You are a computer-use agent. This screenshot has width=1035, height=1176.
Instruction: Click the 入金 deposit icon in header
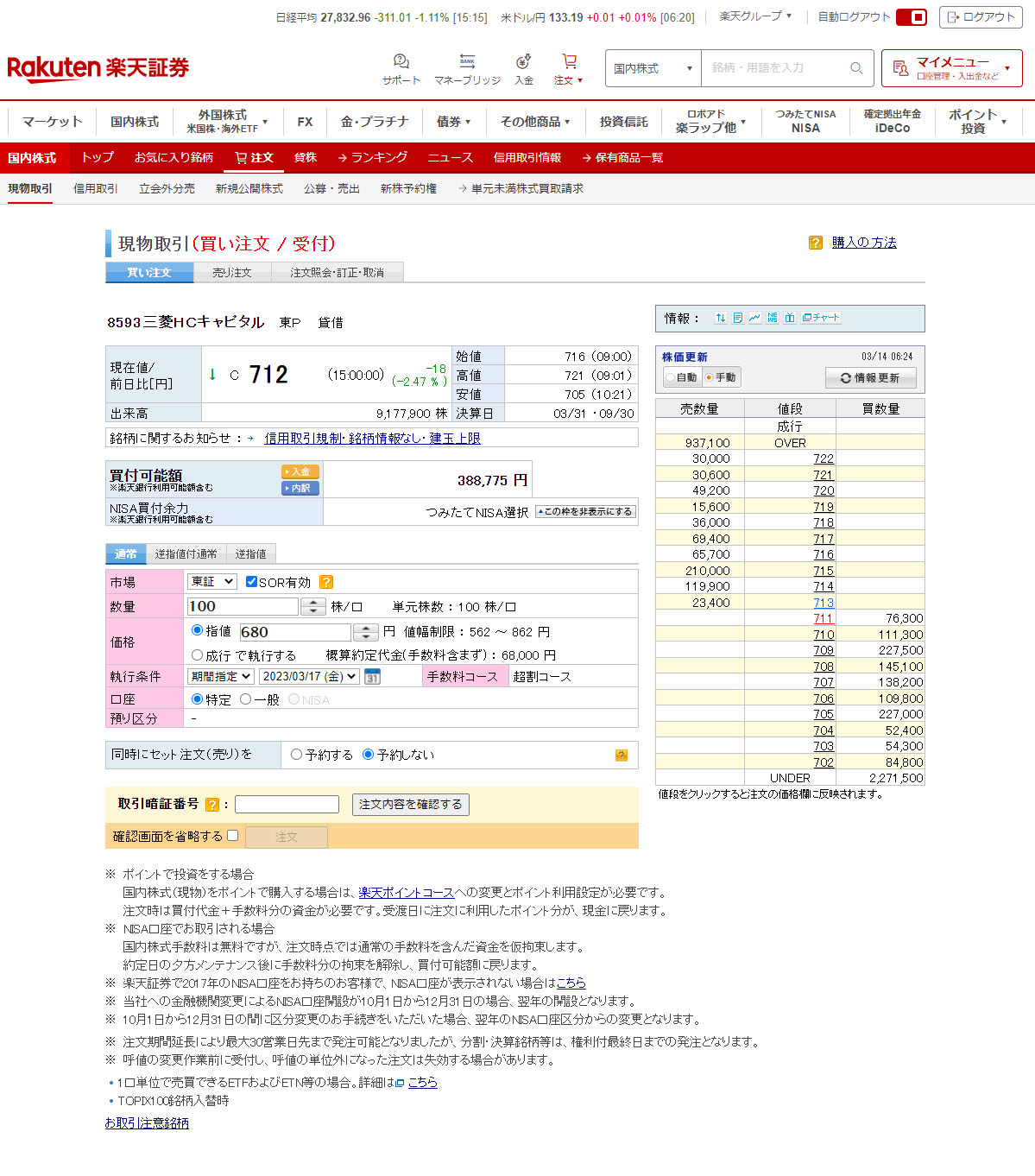click(523, 61)
